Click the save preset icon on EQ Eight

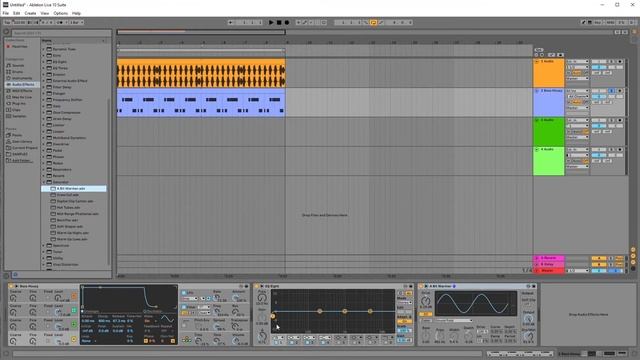click(x=410, y=286)
